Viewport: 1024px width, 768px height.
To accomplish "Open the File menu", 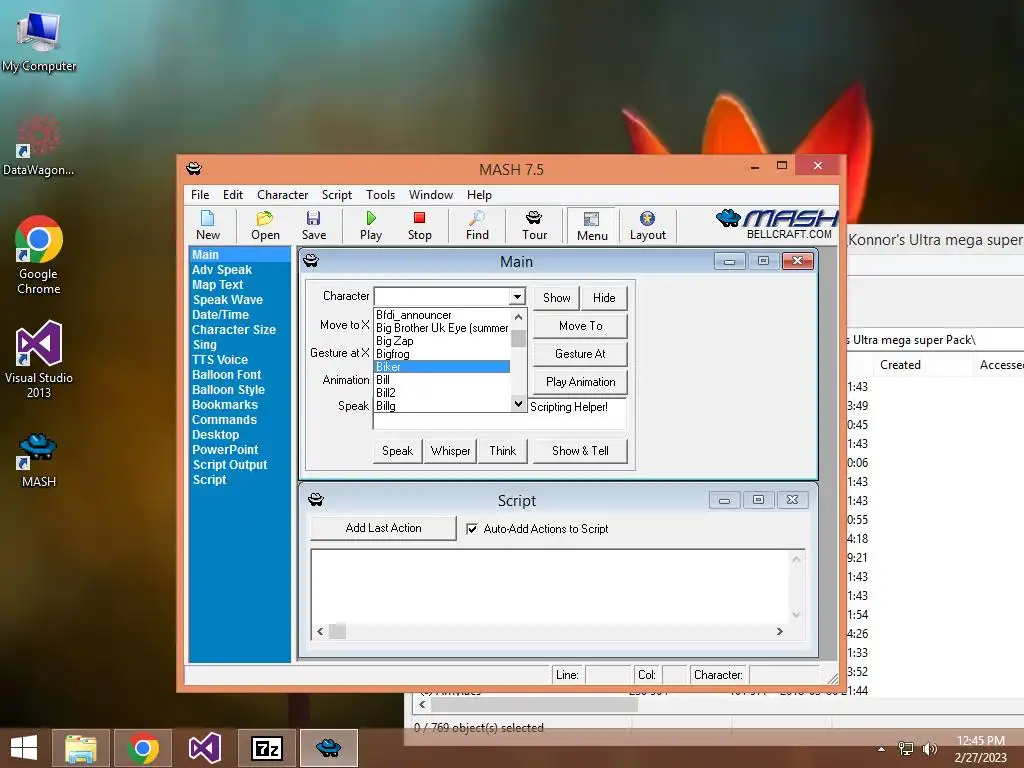I will pos(200,195).
